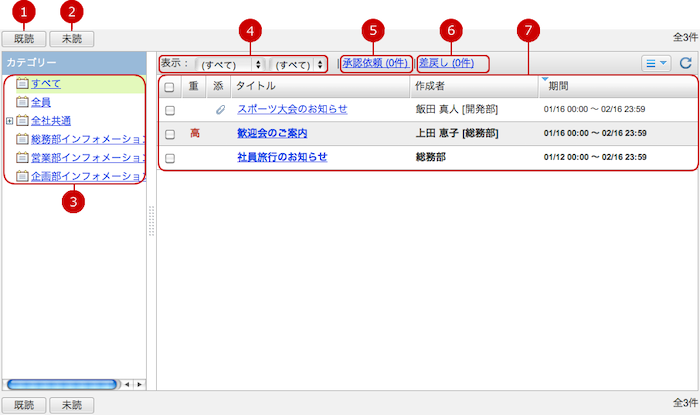Click the top 全3件 count text

[685, 37]
